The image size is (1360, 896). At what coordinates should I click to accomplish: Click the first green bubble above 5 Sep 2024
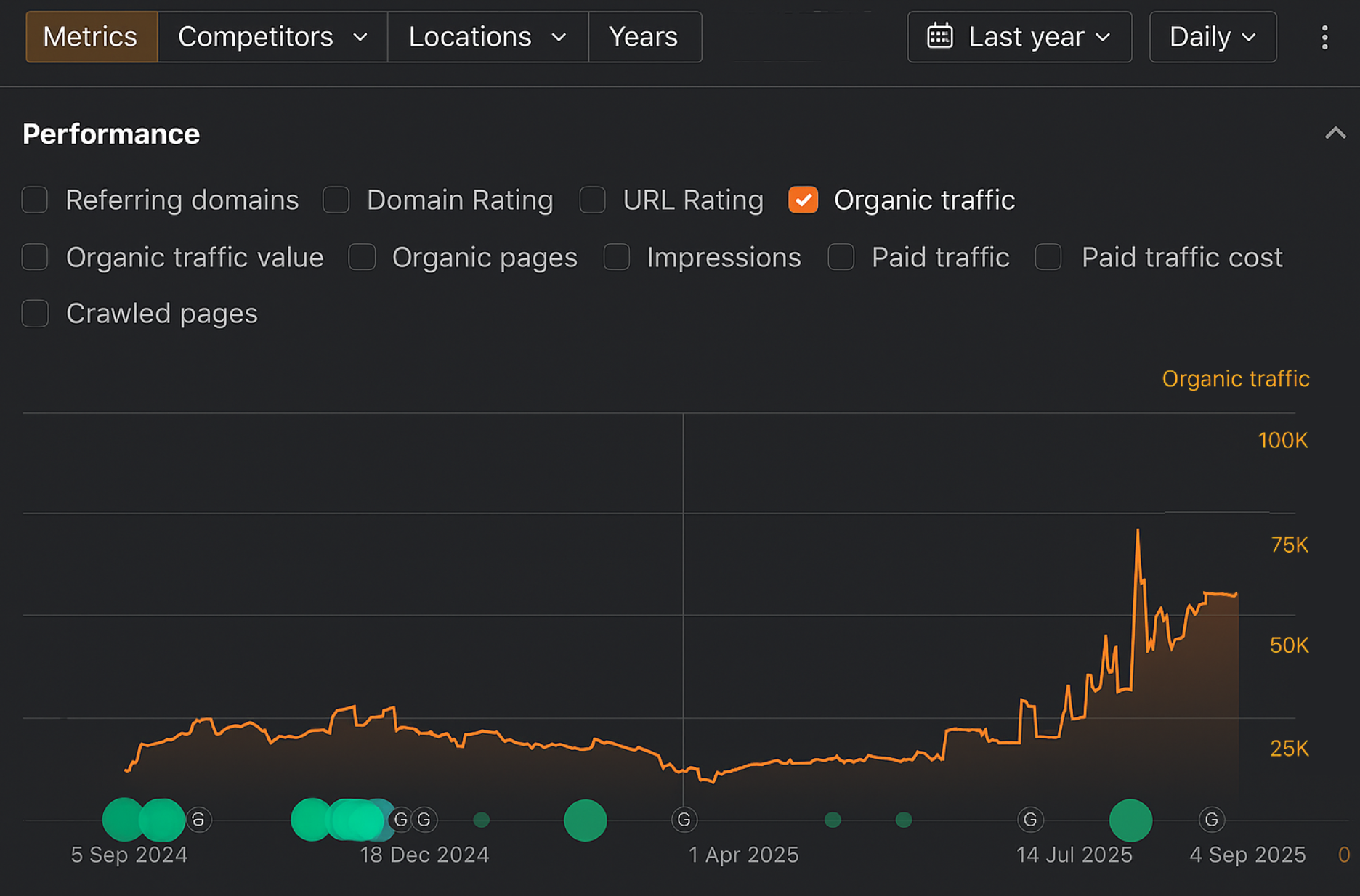point(123,819)
